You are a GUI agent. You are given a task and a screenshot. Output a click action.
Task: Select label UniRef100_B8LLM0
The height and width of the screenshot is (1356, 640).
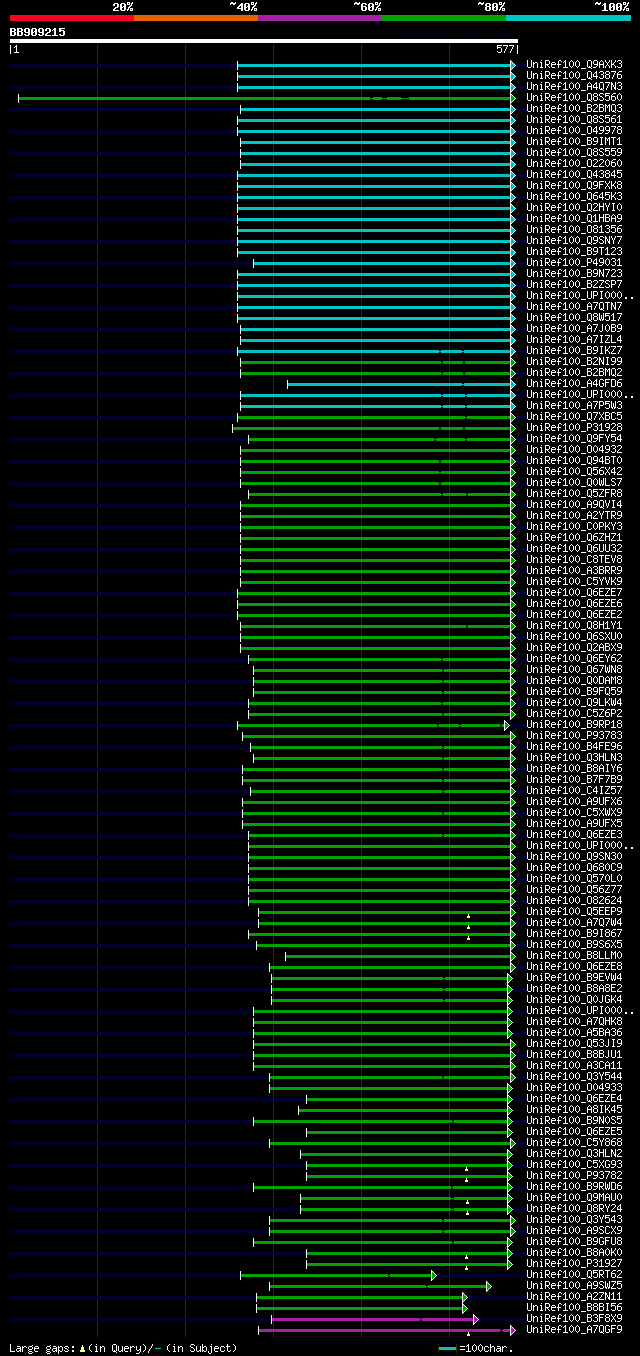point(574,956)
